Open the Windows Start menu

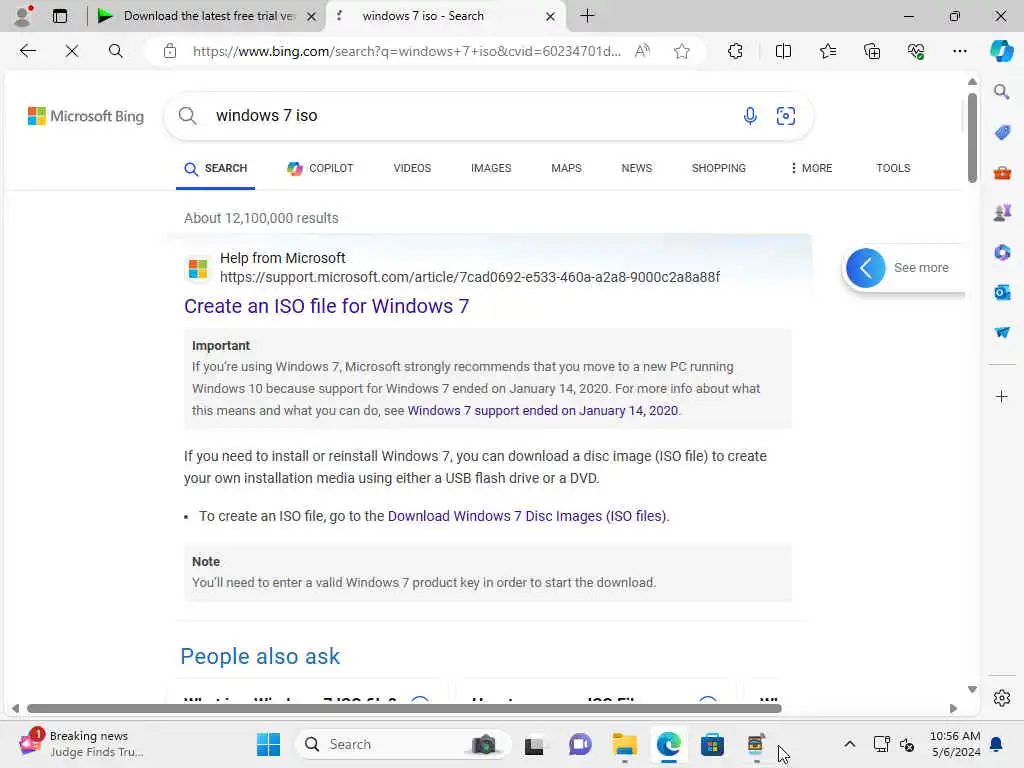[x=268, y=744]
